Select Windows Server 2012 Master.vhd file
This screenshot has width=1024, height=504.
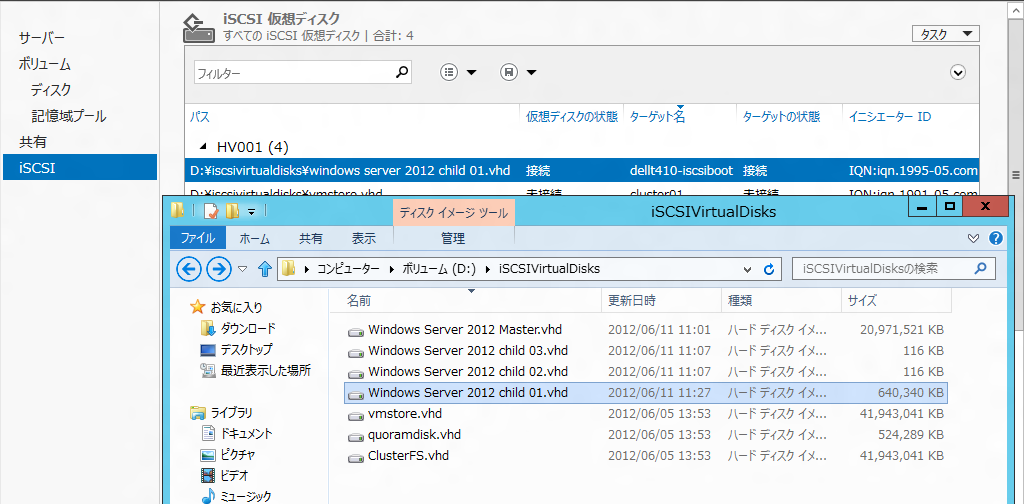(x=464, y=330)
